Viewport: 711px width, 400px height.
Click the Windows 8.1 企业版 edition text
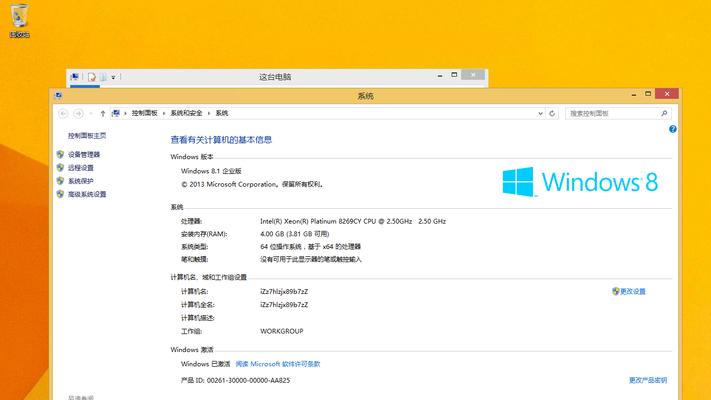pyautogui.click(x=211, y=171)
